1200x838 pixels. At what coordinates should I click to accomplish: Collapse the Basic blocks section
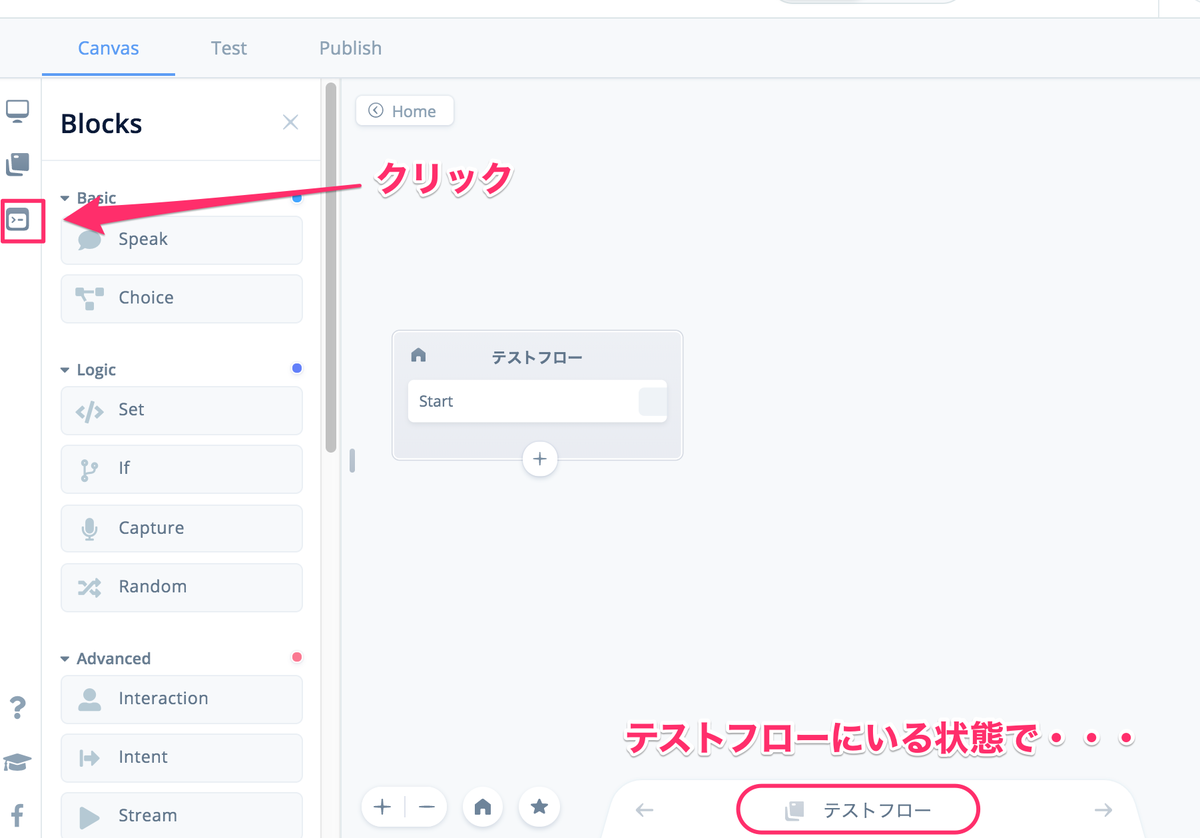(x=66, y=198)
